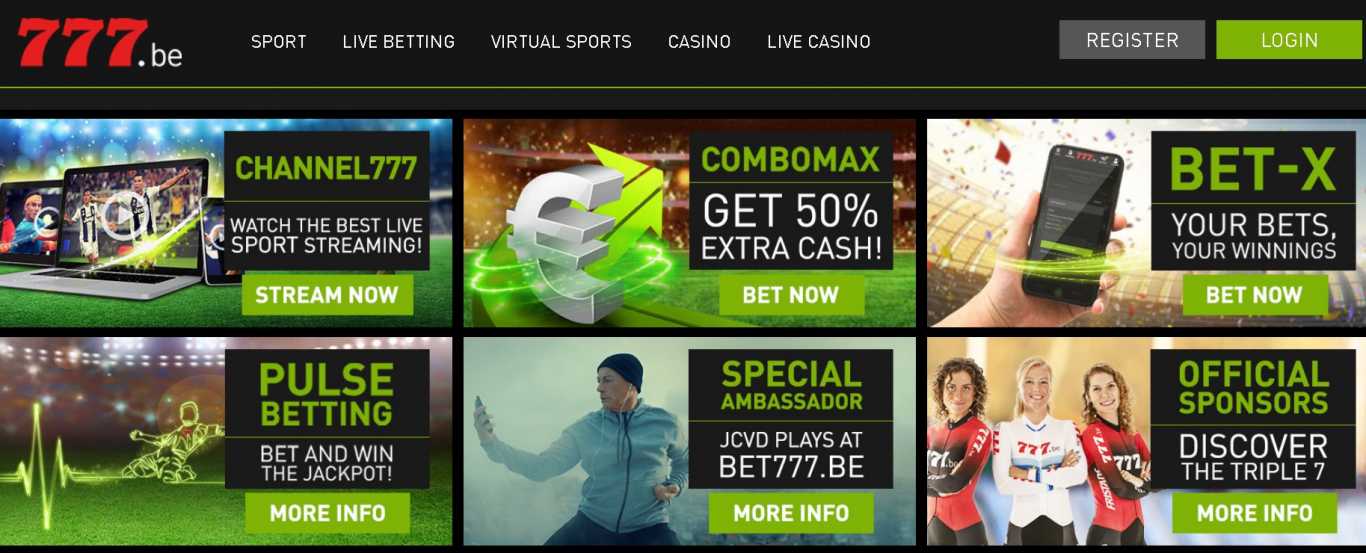Click More Info for Official Sponsors
1366x553 pixels.
pyautogui.click(x=1254, y=513)
